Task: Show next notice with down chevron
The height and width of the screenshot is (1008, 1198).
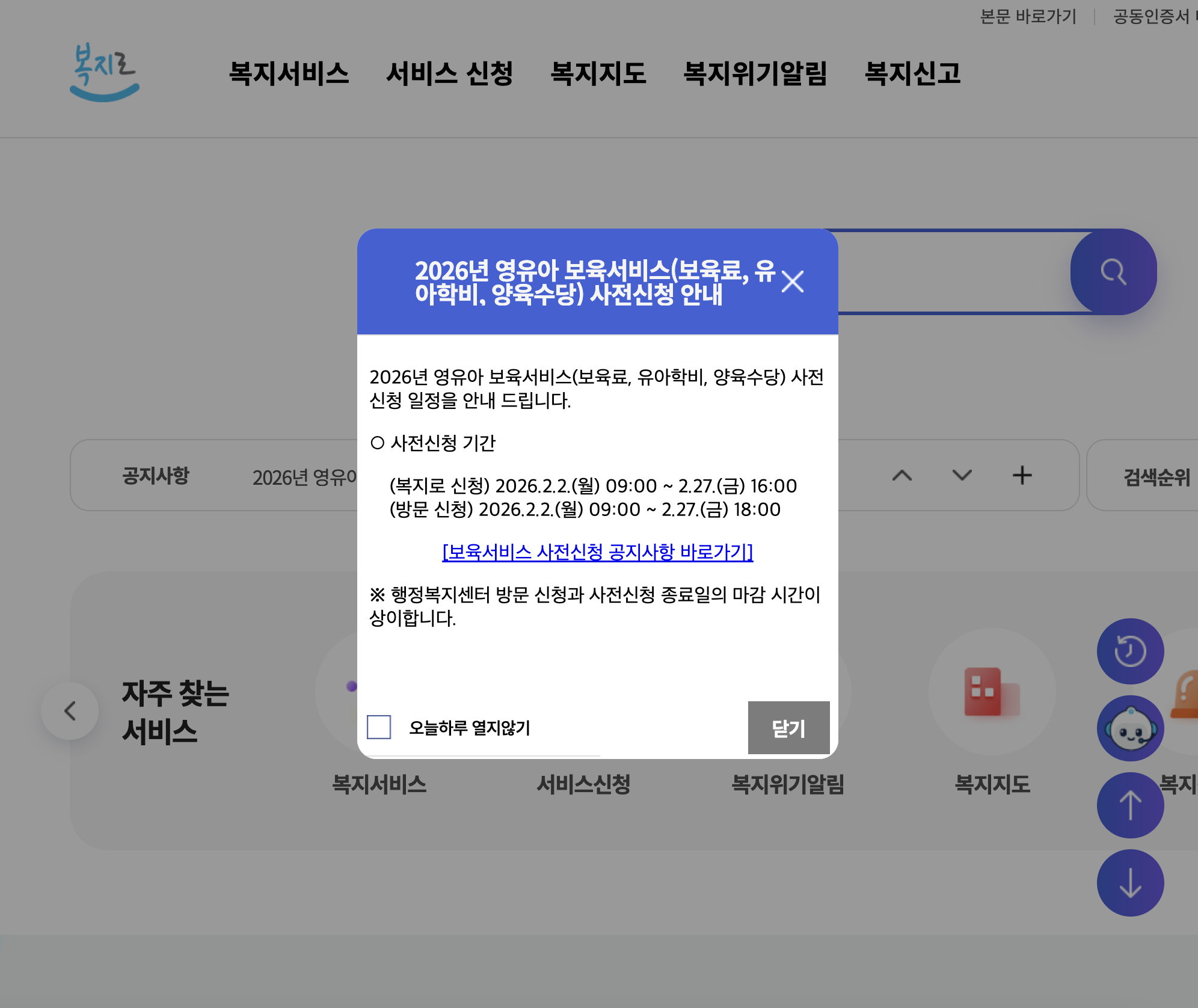Action: click(x=962, y=476)
